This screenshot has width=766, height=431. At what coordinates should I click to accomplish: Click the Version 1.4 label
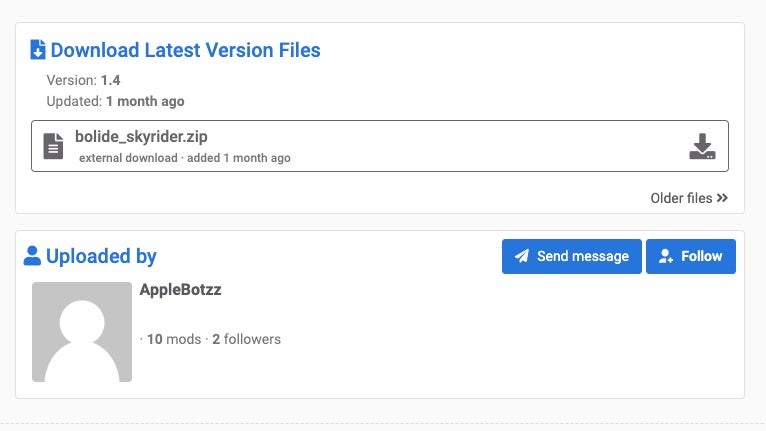click(83, 79)
